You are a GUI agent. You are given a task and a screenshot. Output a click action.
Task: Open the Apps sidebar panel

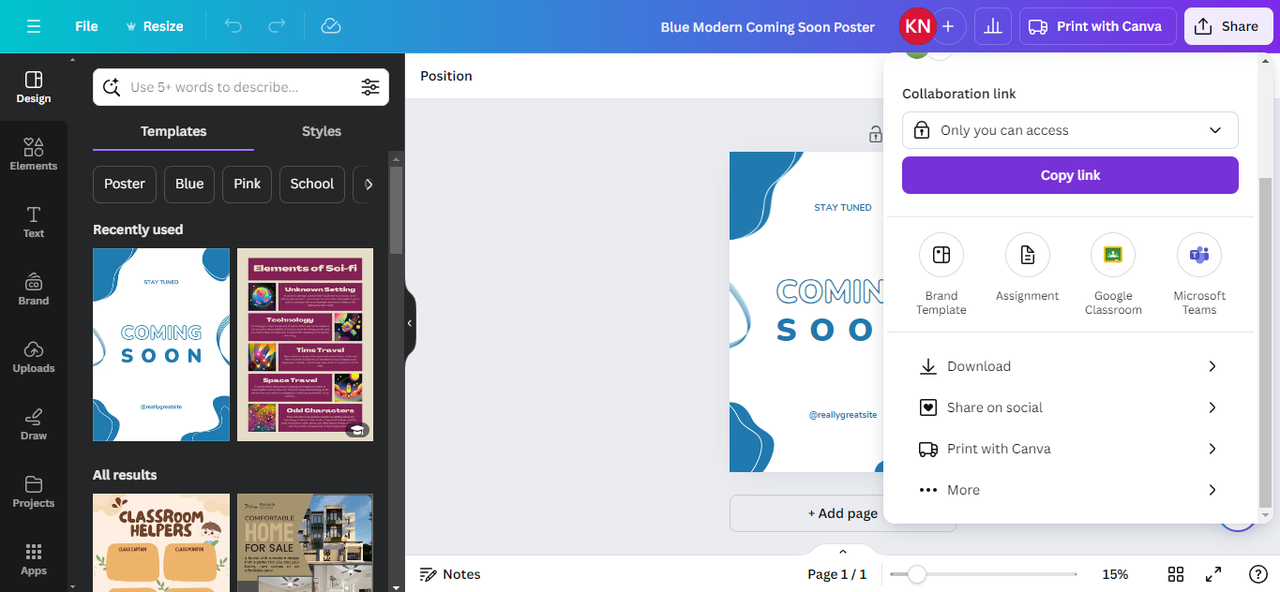pos(33,559)
